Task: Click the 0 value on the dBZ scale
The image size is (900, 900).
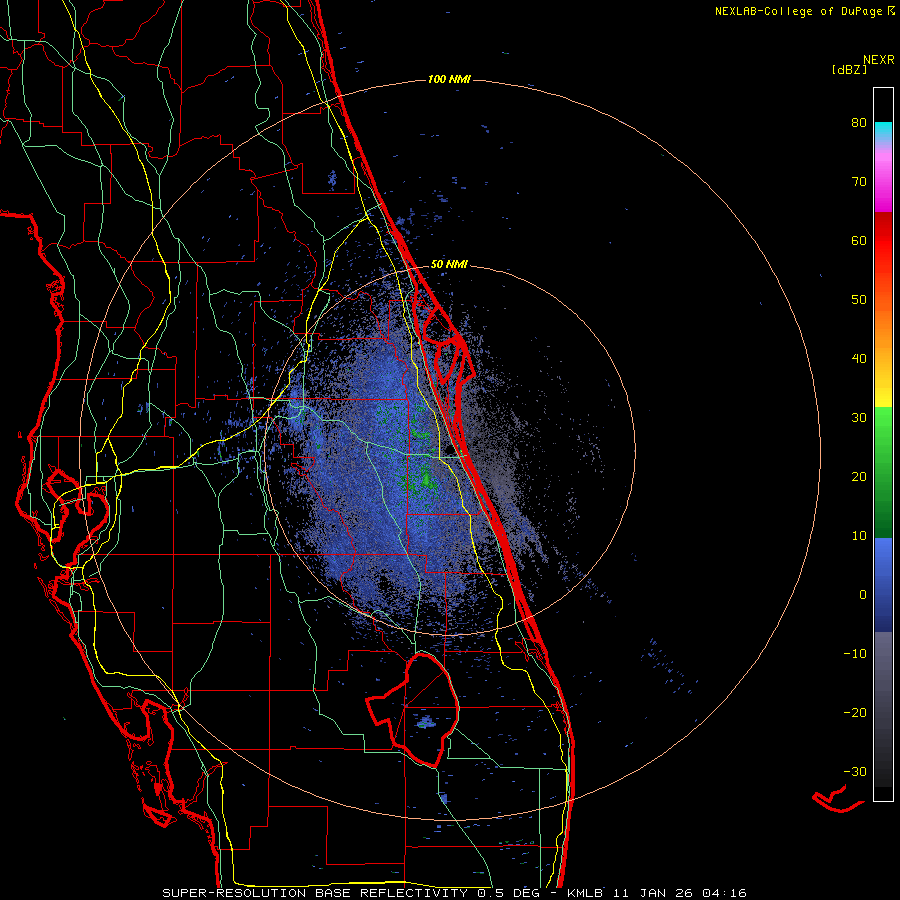Action: pos(863,595)
